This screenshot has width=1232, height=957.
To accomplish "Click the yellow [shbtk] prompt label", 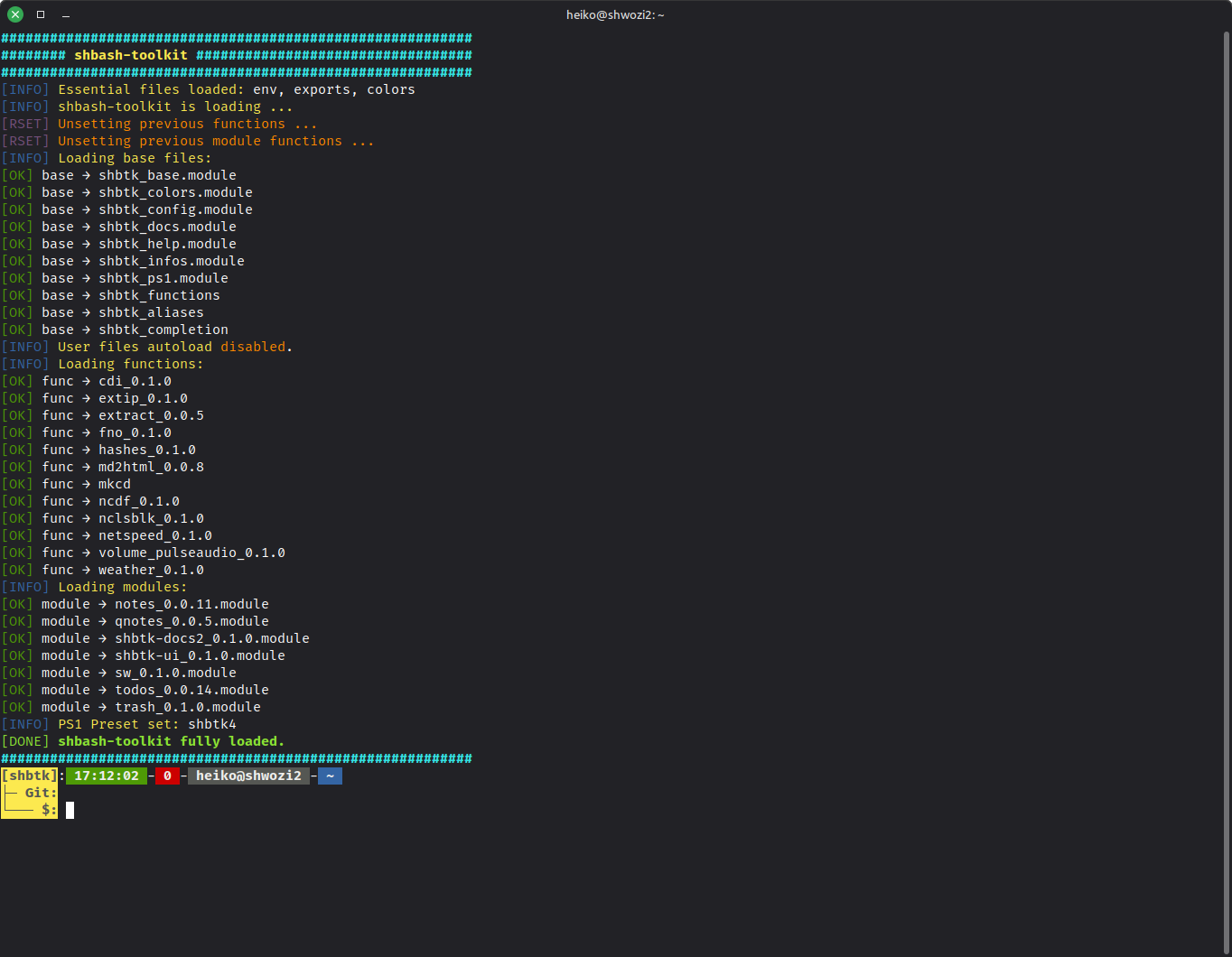I will click(29, 776).
